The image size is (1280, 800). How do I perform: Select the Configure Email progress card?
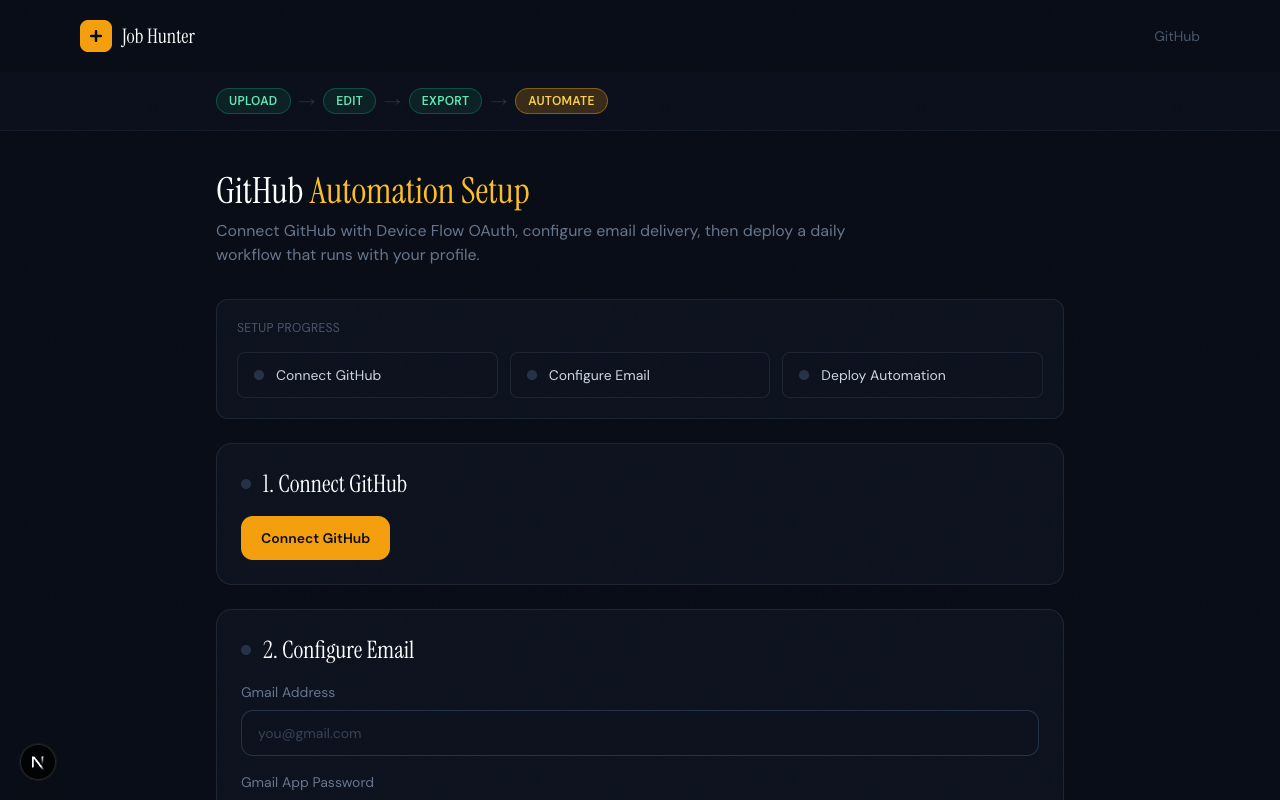click(x=639, y=374)
